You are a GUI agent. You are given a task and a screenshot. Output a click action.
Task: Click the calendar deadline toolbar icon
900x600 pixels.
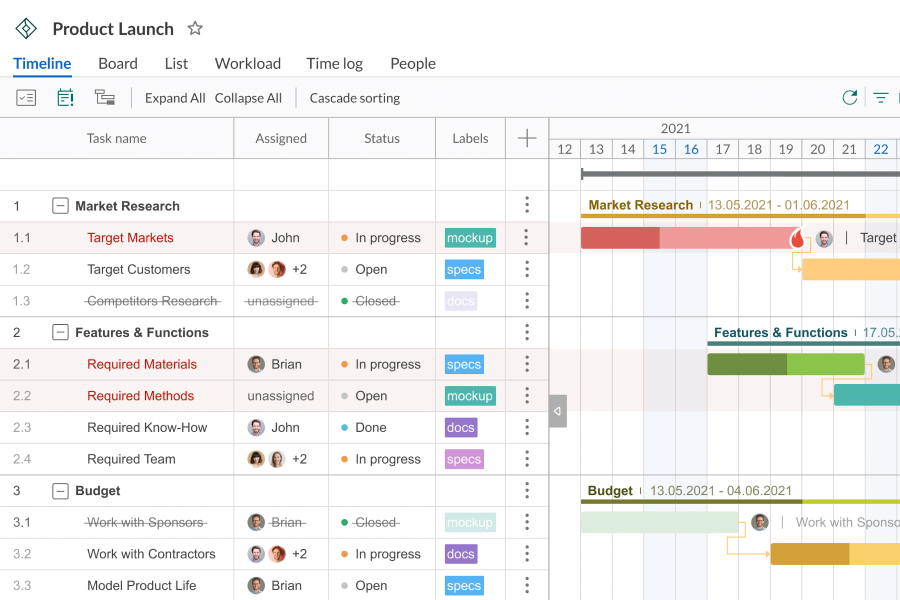tap(65, 98)
